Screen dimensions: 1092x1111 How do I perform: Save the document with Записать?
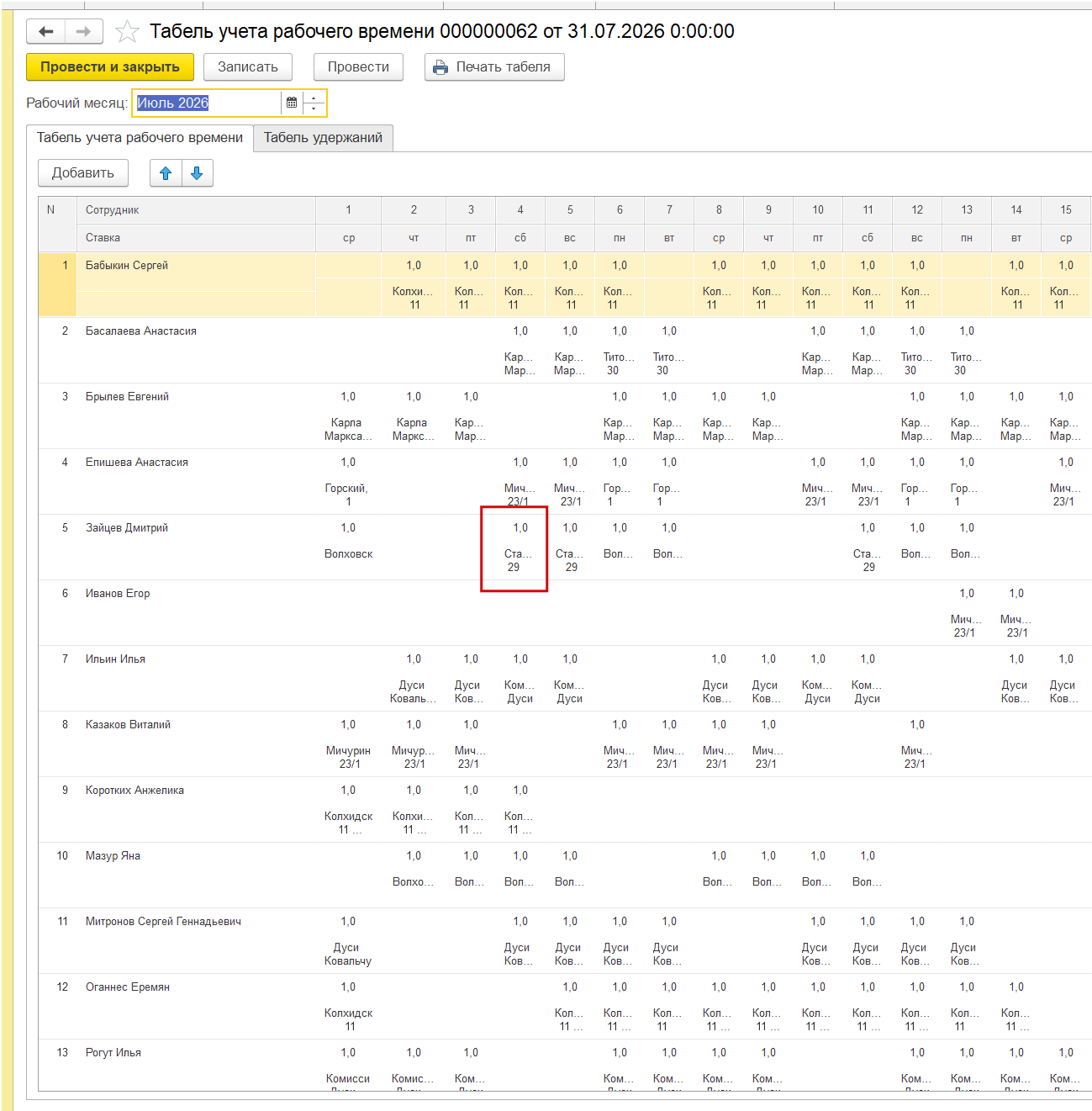click(248, 67)
